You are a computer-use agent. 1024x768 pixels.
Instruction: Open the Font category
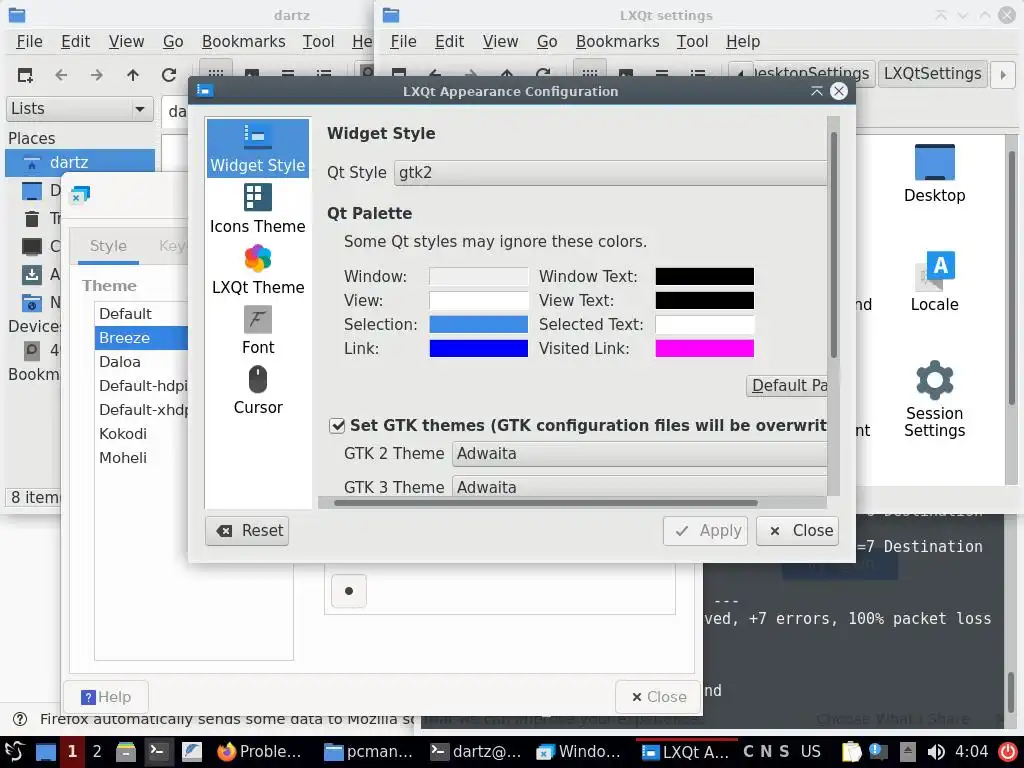(x=258, y=330)
